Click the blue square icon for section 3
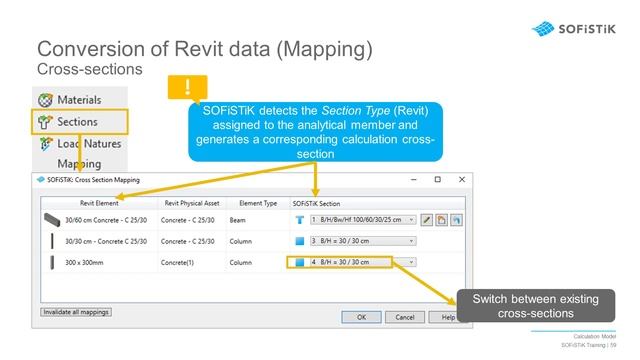The image size is (640, 360). coord(300,241)
